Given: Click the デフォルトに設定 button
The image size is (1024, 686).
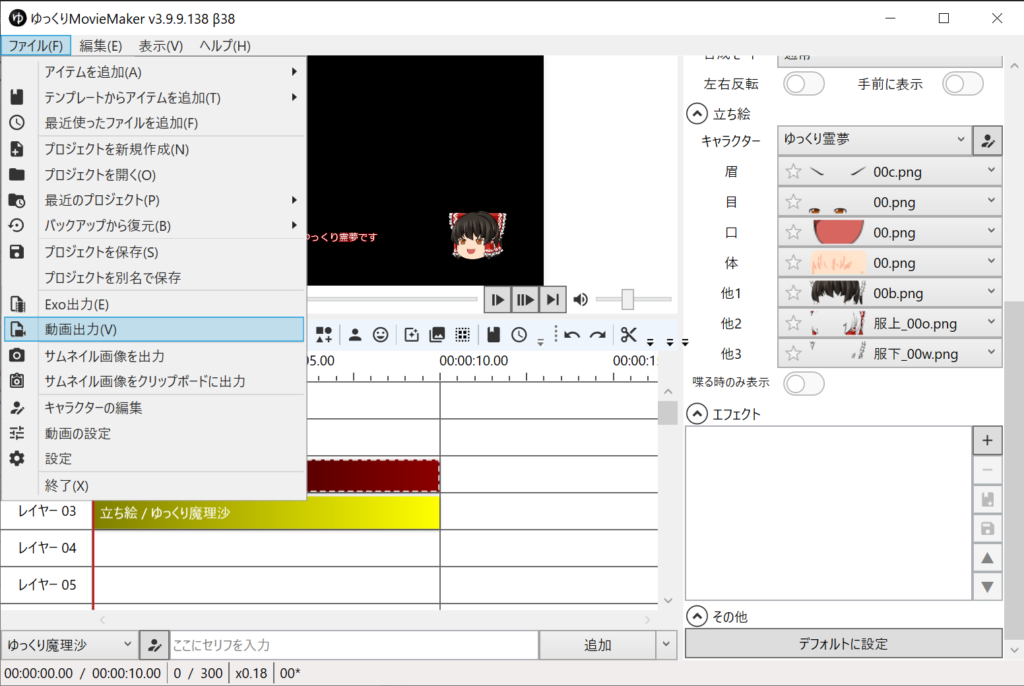Looking at the screenshot, I should (843, 644).
